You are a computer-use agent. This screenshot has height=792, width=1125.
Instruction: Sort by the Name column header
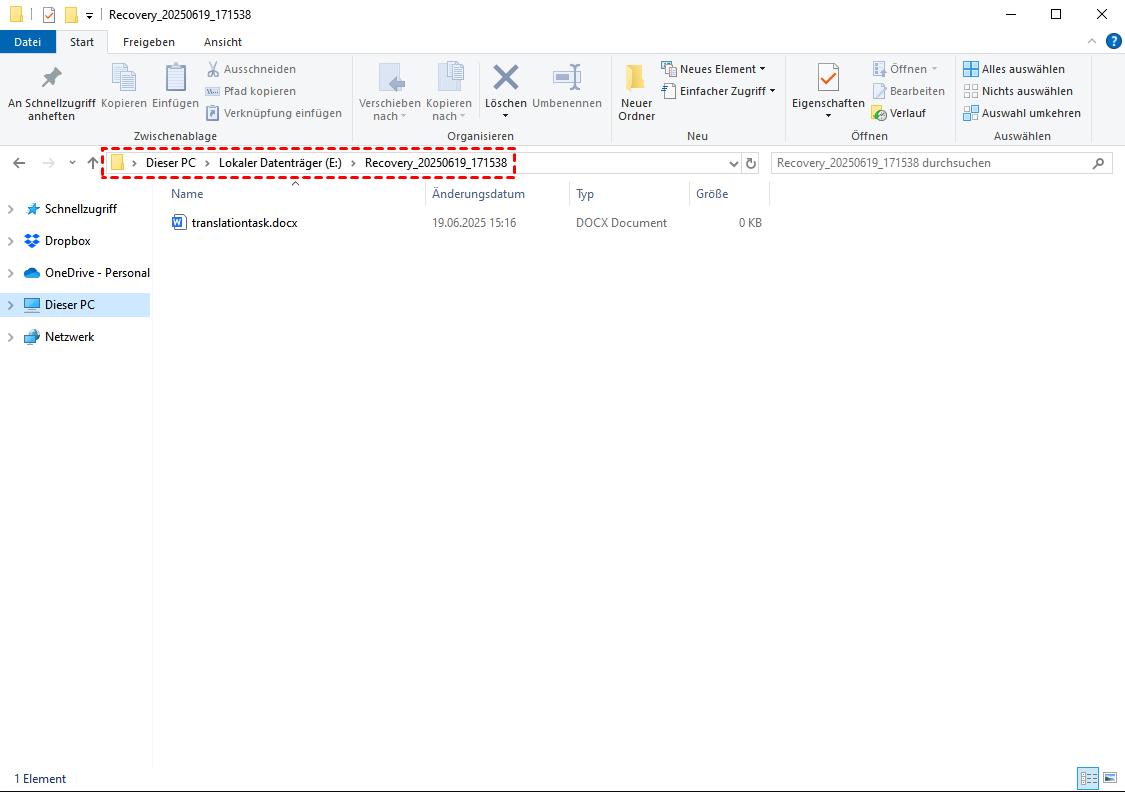tap(187, 194)
